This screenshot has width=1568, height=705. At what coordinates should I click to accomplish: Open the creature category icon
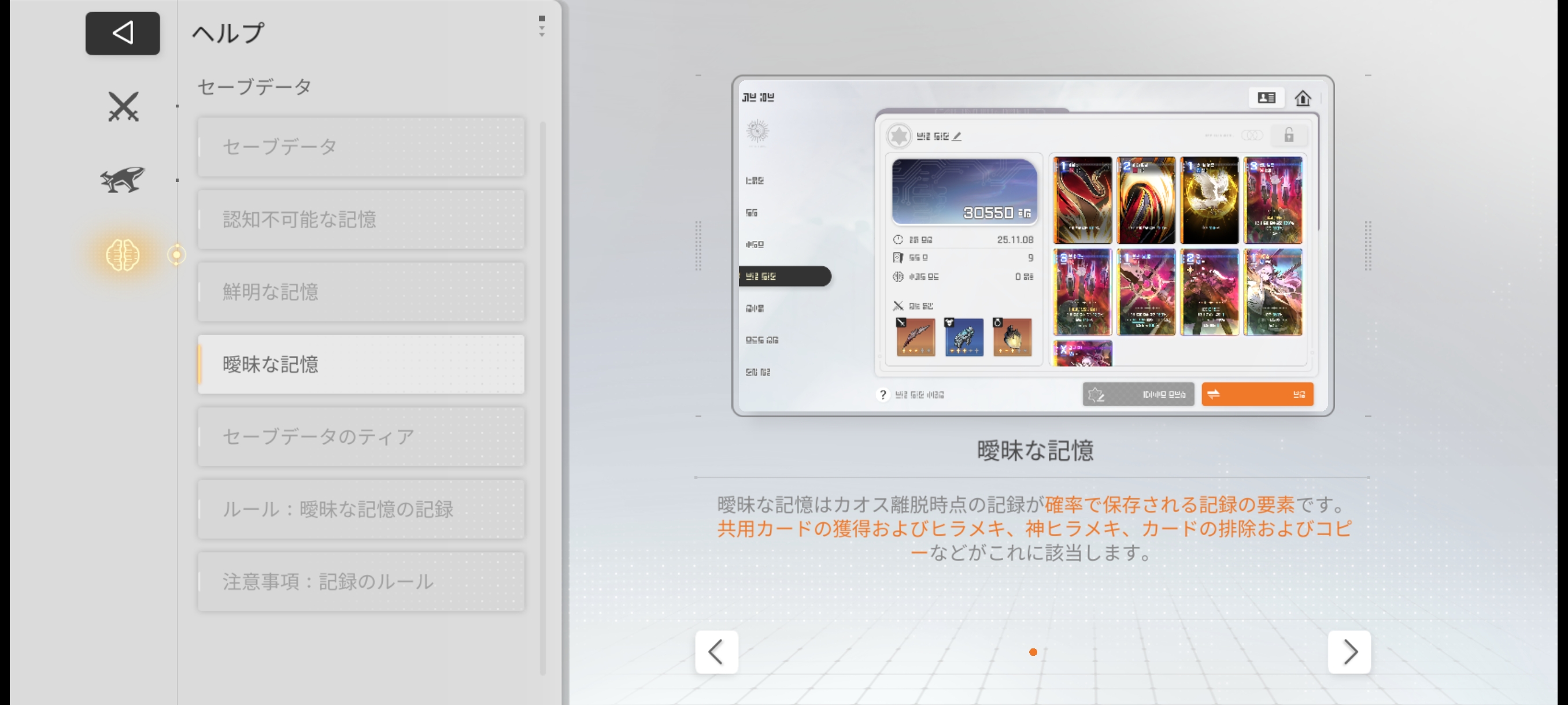pos(123,180)
